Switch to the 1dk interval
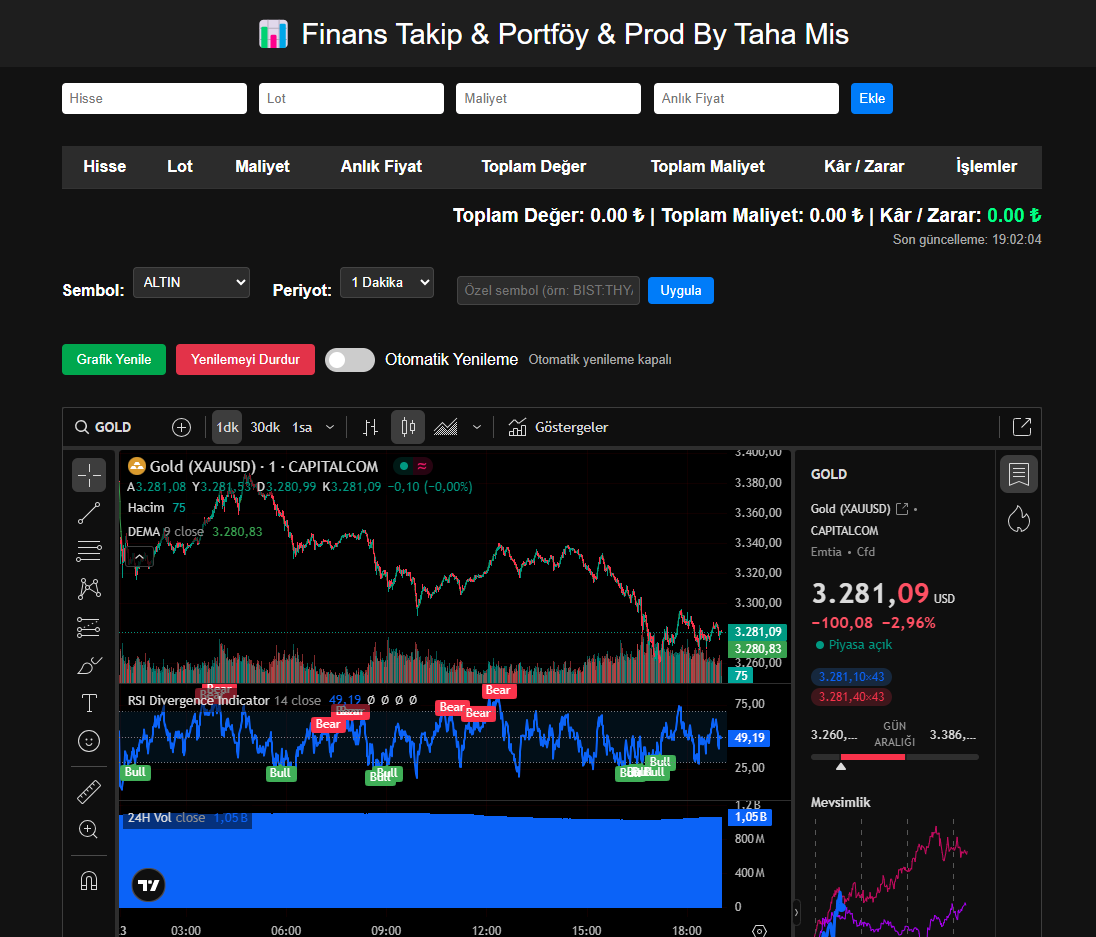 [227, 428]
